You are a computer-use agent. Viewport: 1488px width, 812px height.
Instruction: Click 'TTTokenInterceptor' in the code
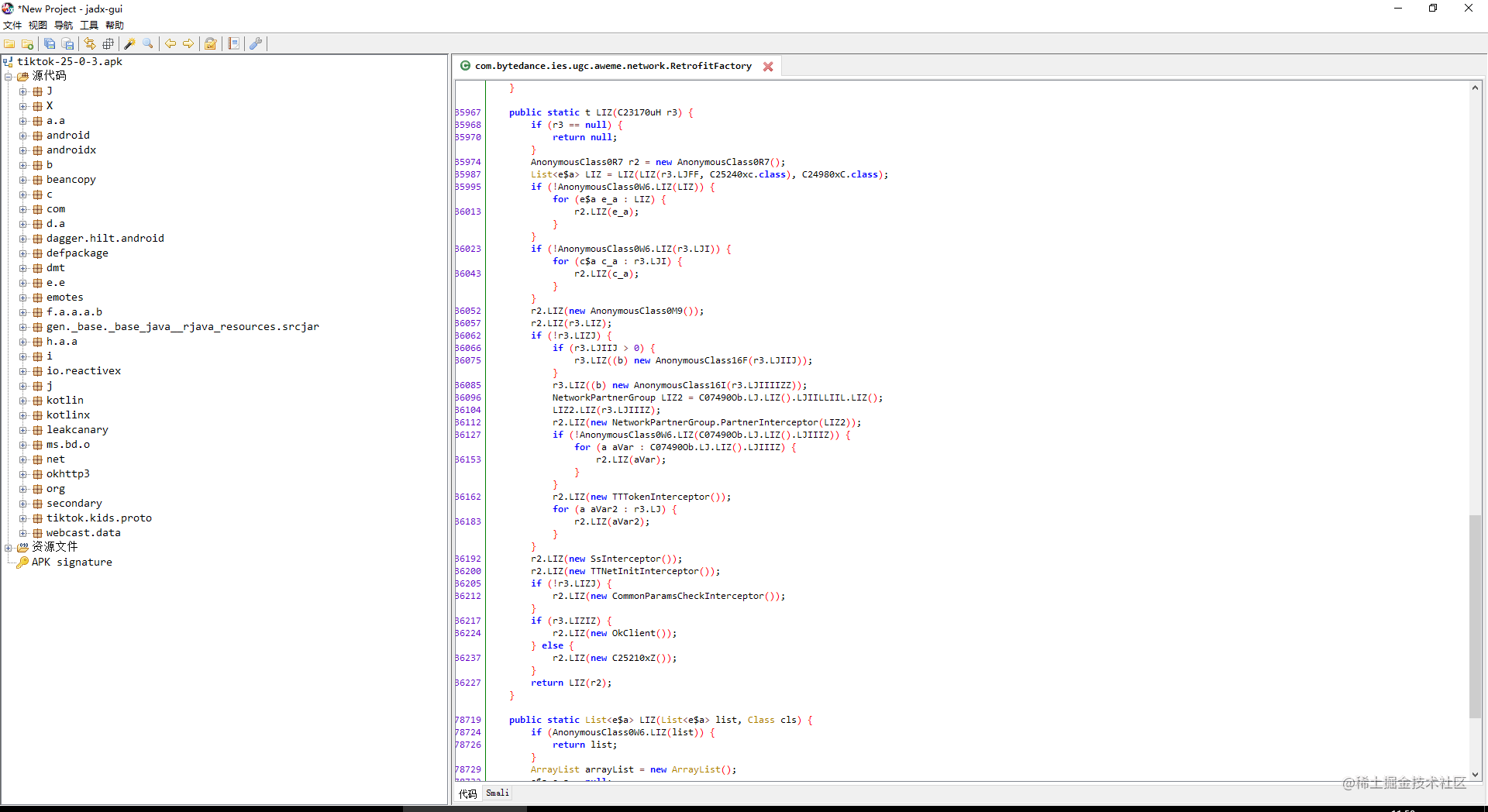661,497
